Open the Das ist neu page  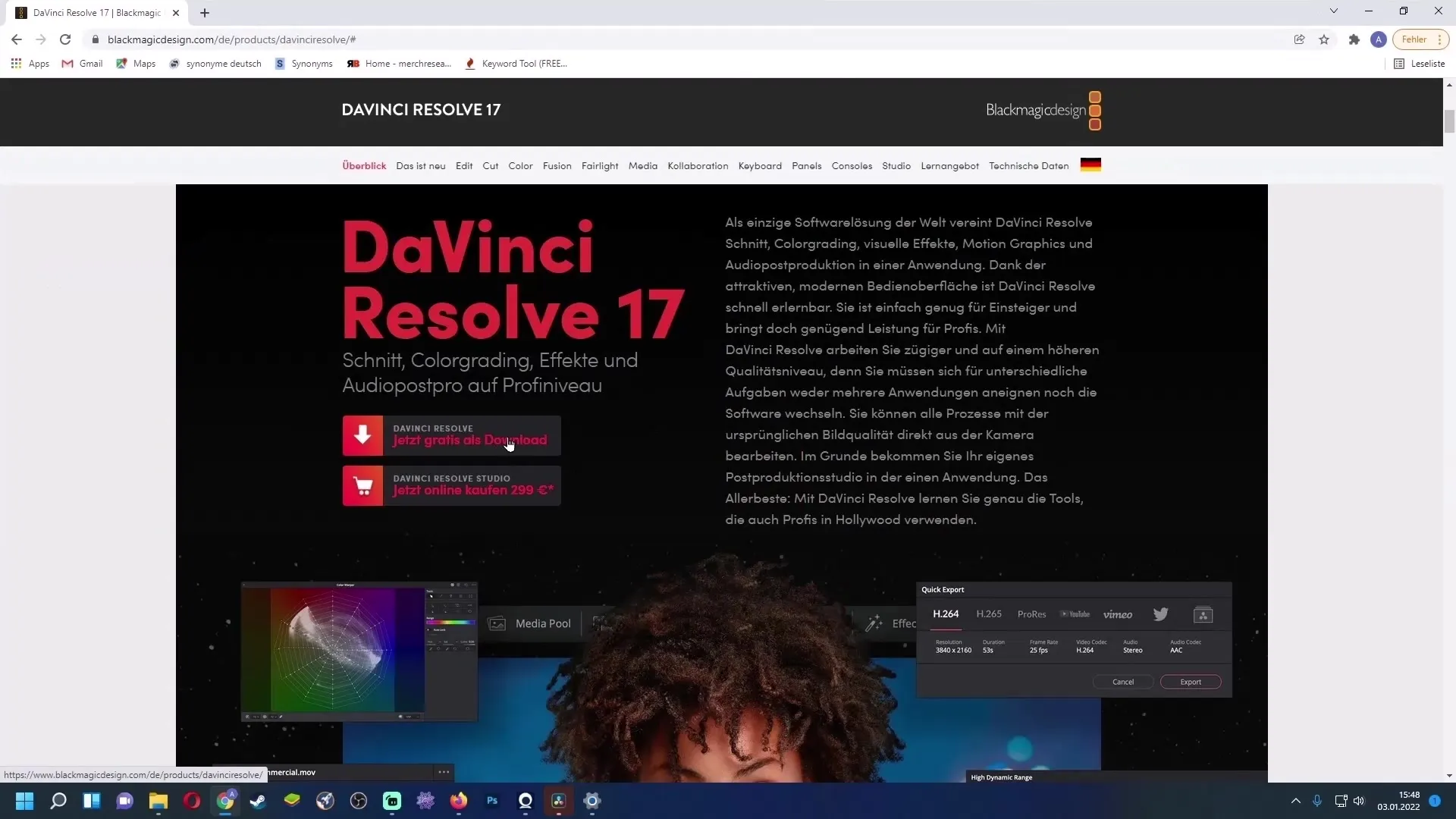coord(421,166)
